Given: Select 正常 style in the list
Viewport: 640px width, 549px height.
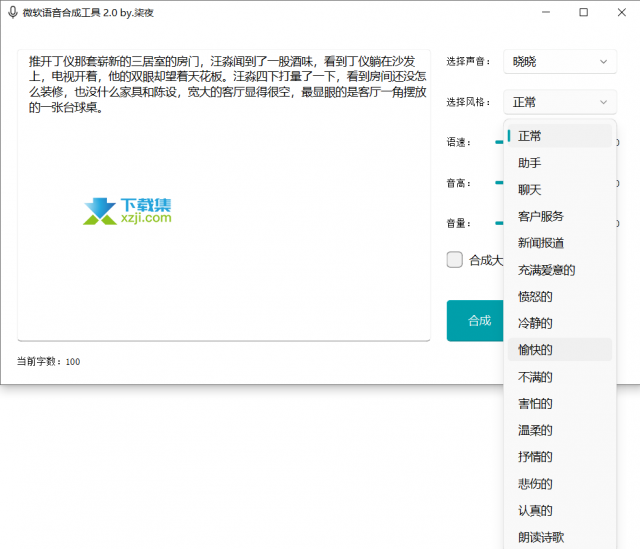Looking at the screenshot, I should click(560, 136).
